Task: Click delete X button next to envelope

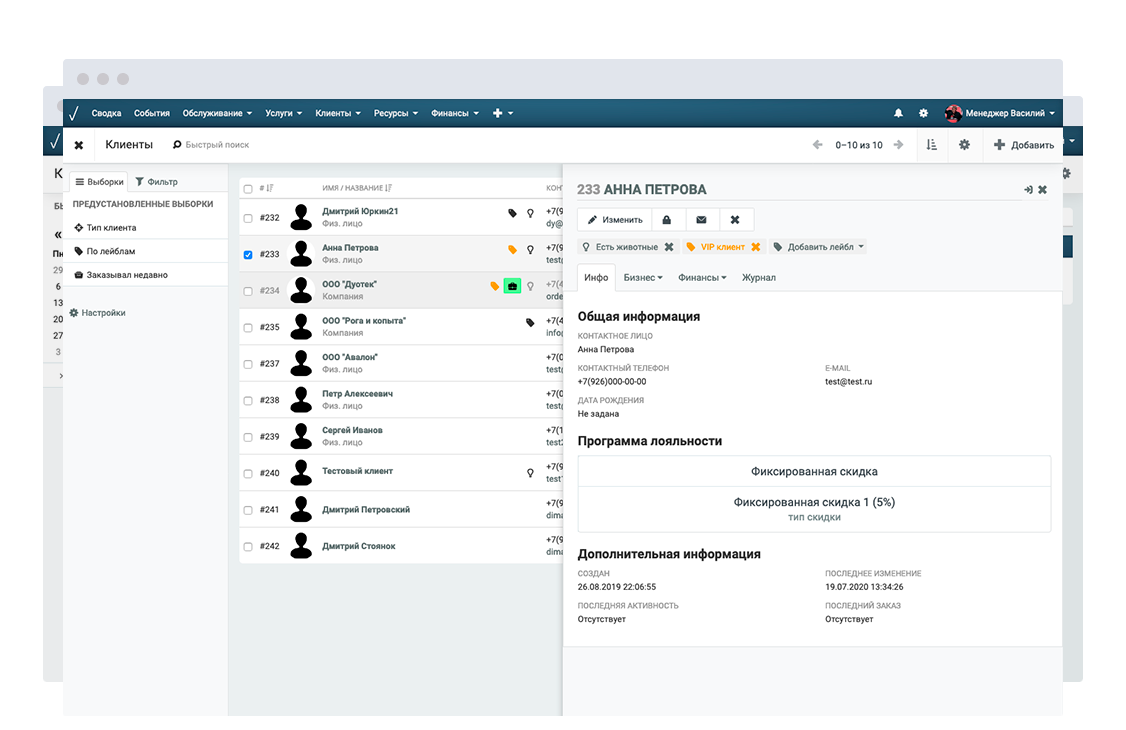Action: [x=735, y=220]
